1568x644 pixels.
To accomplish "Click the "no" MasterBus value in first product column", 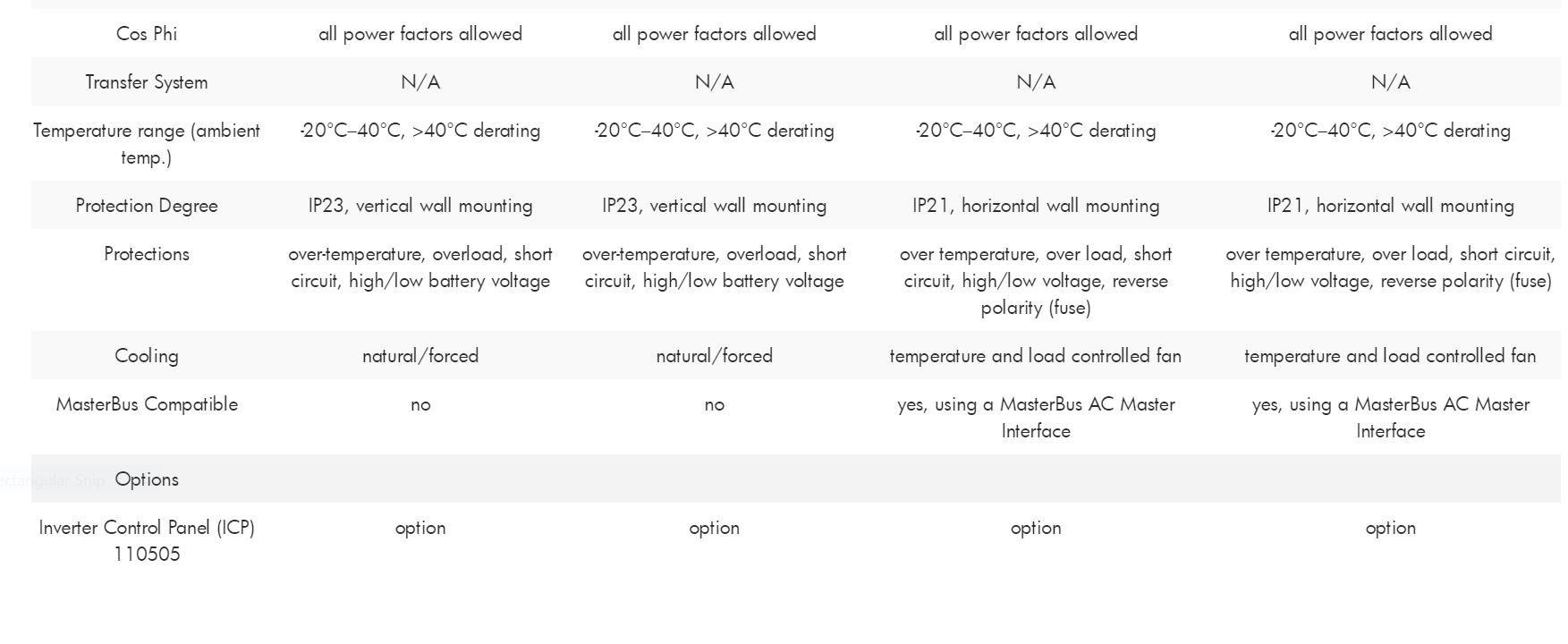I will pos(420,404).
